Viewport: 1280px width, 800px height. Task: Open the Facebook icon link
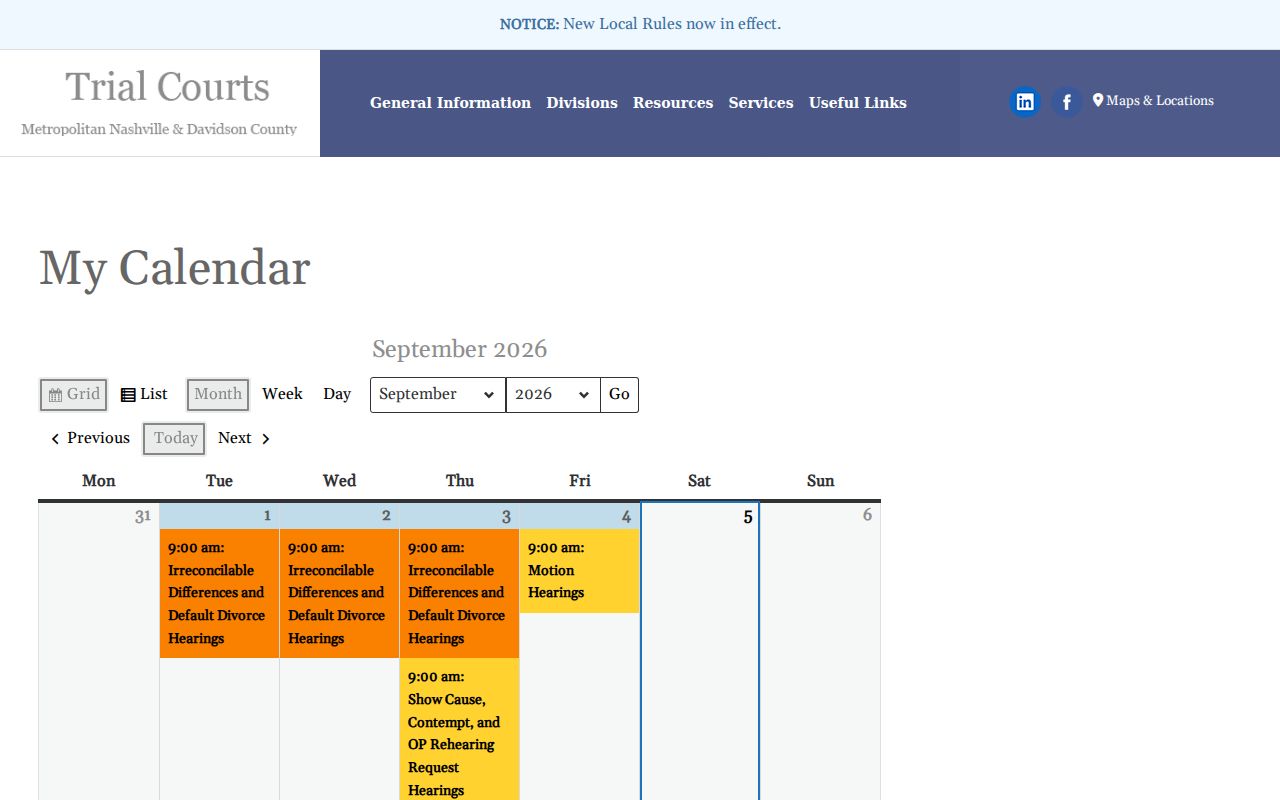coord(1067,102)
